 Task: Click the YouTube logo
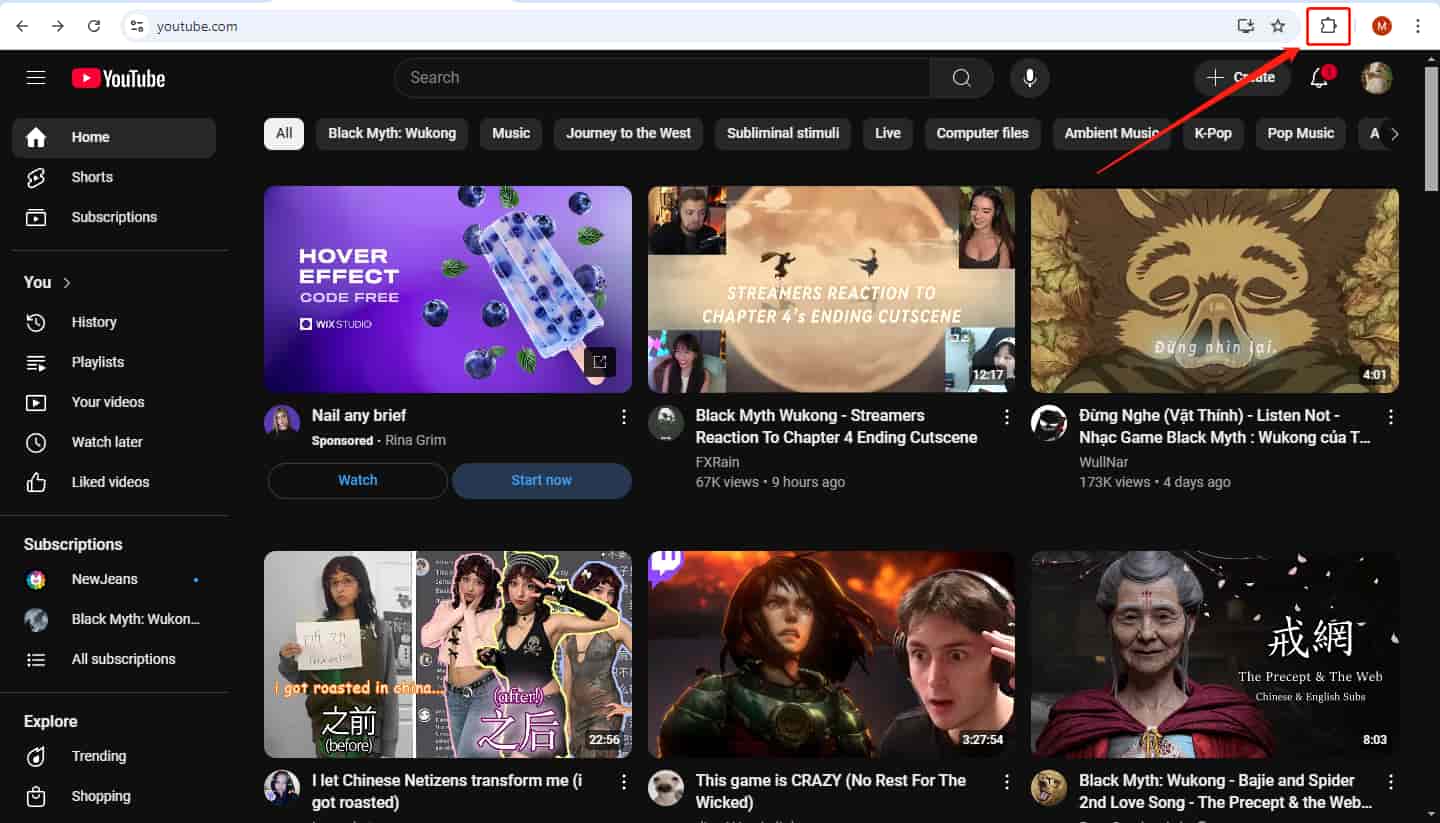[118, 78]
